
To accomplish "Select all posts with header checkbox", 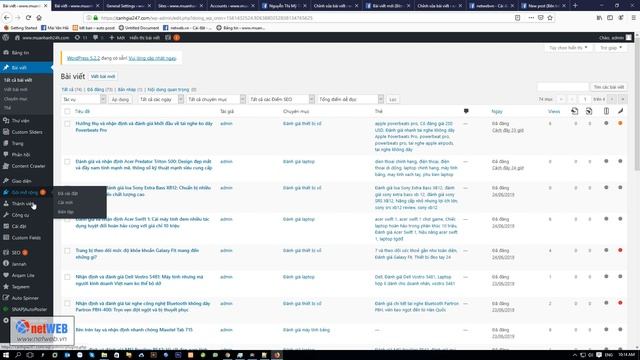I will click(x=67, y=111).
